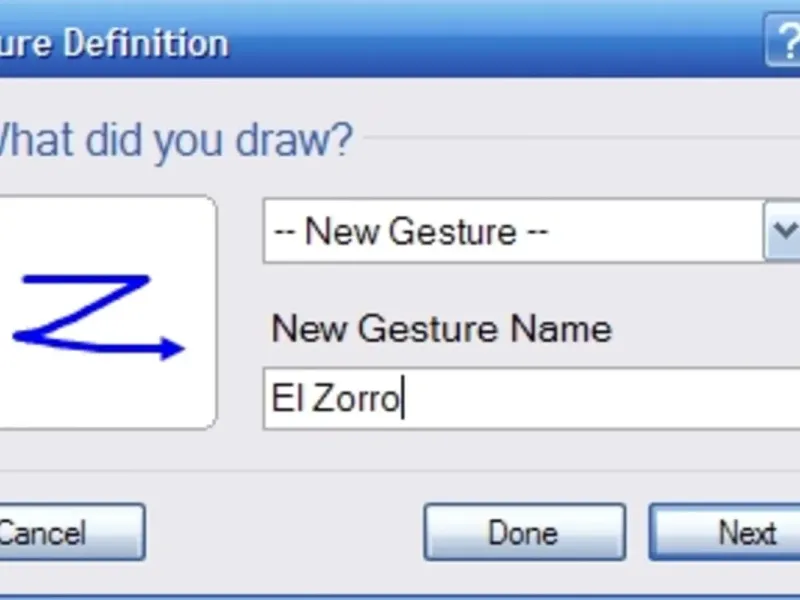Click the separator line beside the heading
800x600 pixels.
(x=580, y=139)
